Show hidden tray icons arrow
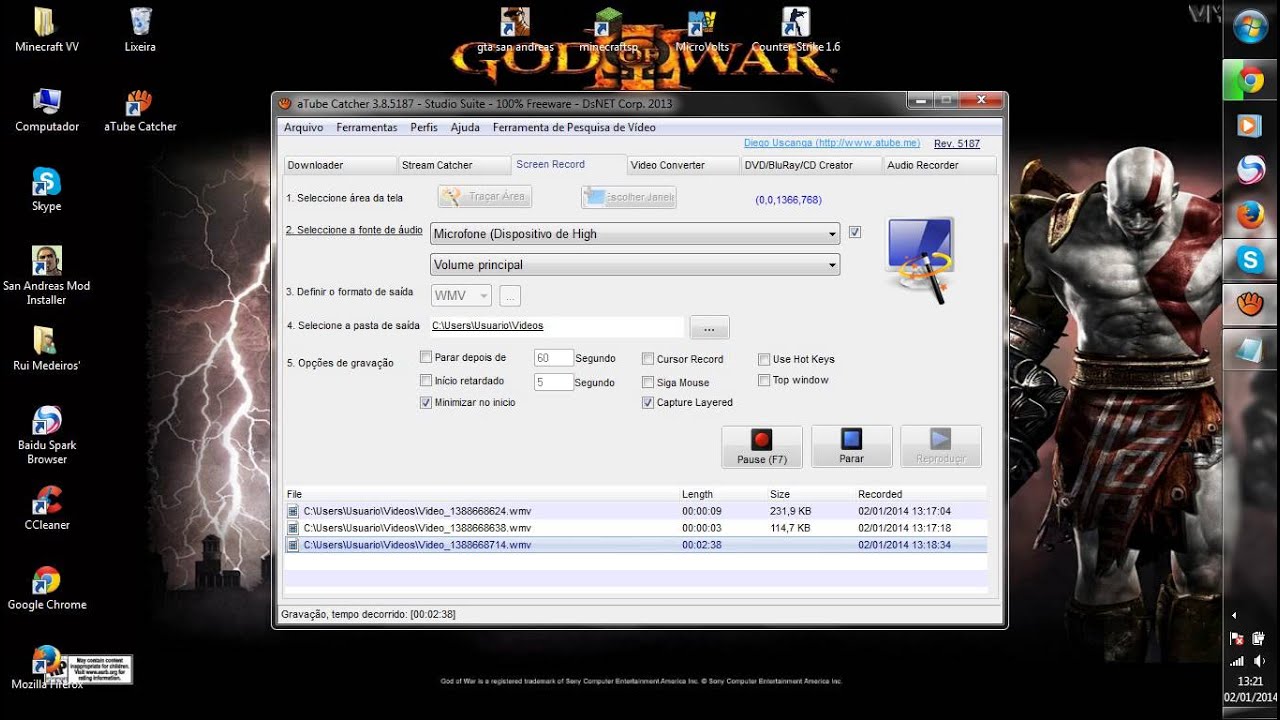1280x720 pixels. 1234,615
